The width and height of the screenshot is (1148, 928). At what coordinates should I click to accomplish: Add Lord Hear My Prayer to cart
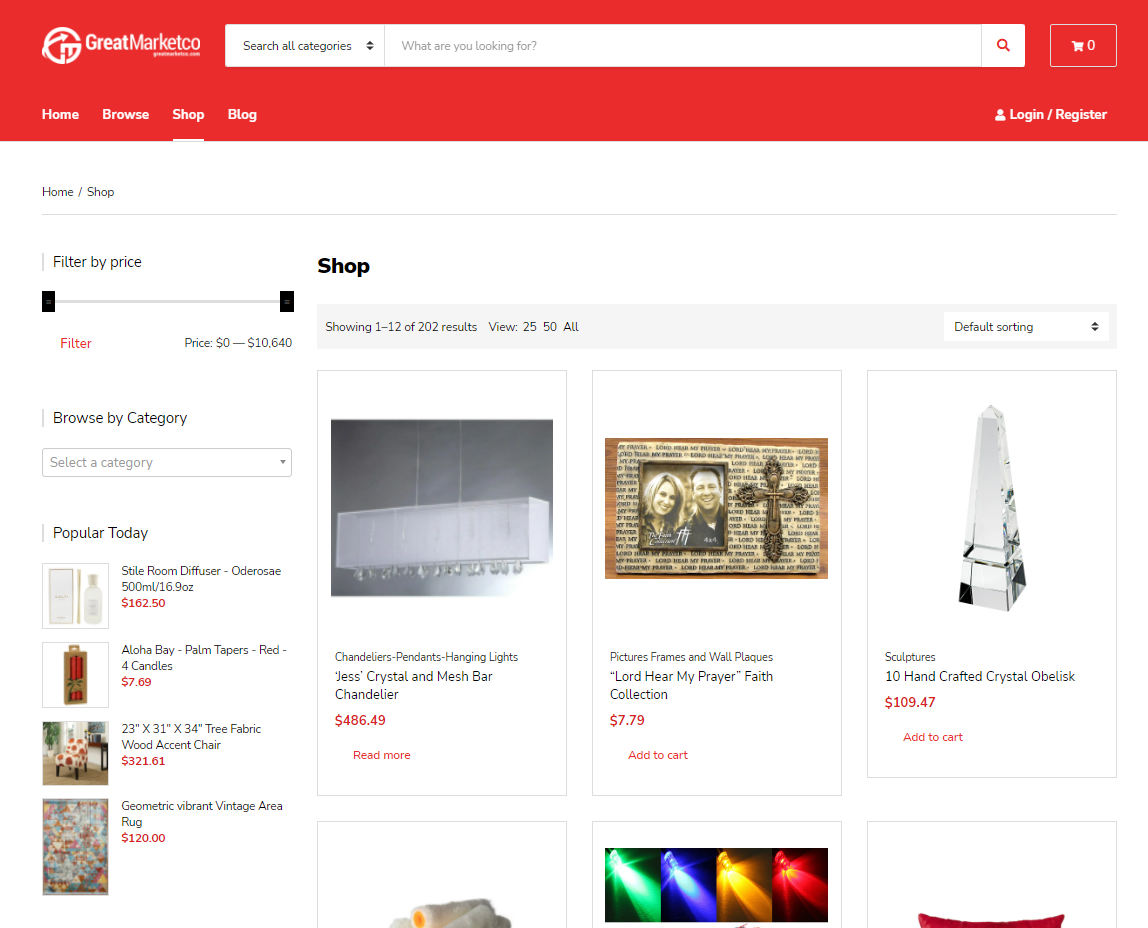pyautogui.click(x=657, y=755)
